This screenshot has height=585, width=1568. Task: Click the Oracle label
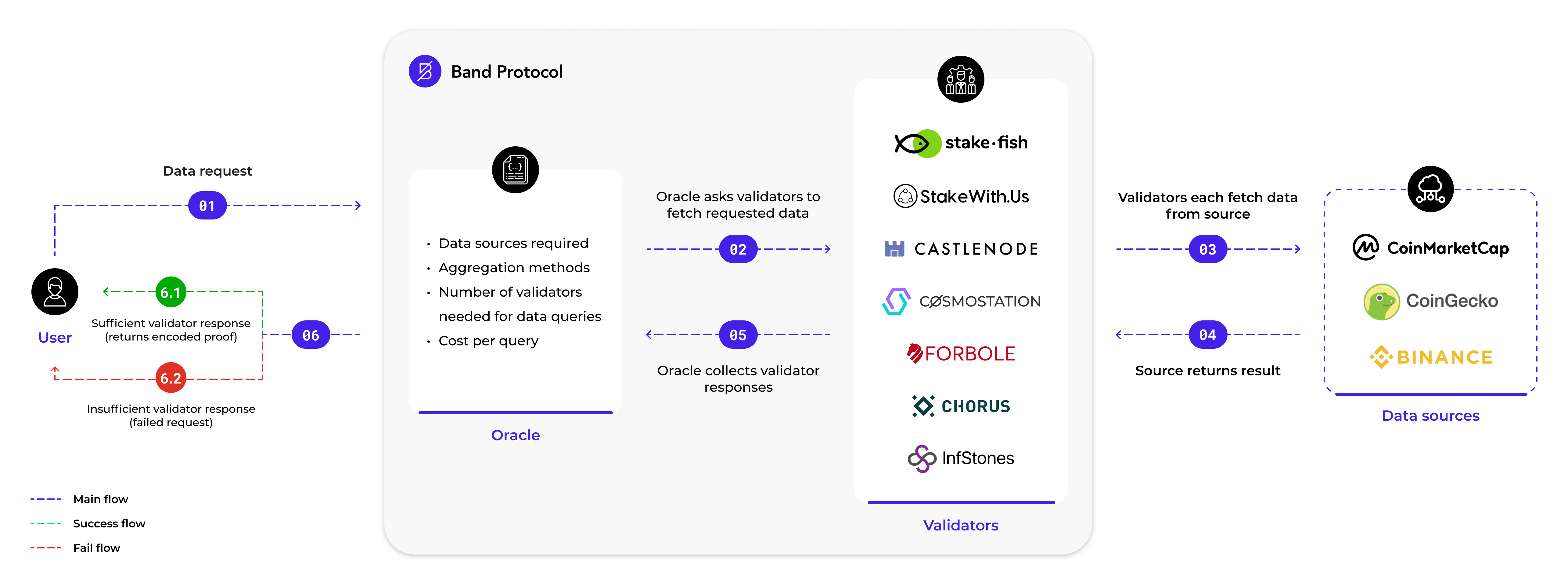(x=516, y=435)
